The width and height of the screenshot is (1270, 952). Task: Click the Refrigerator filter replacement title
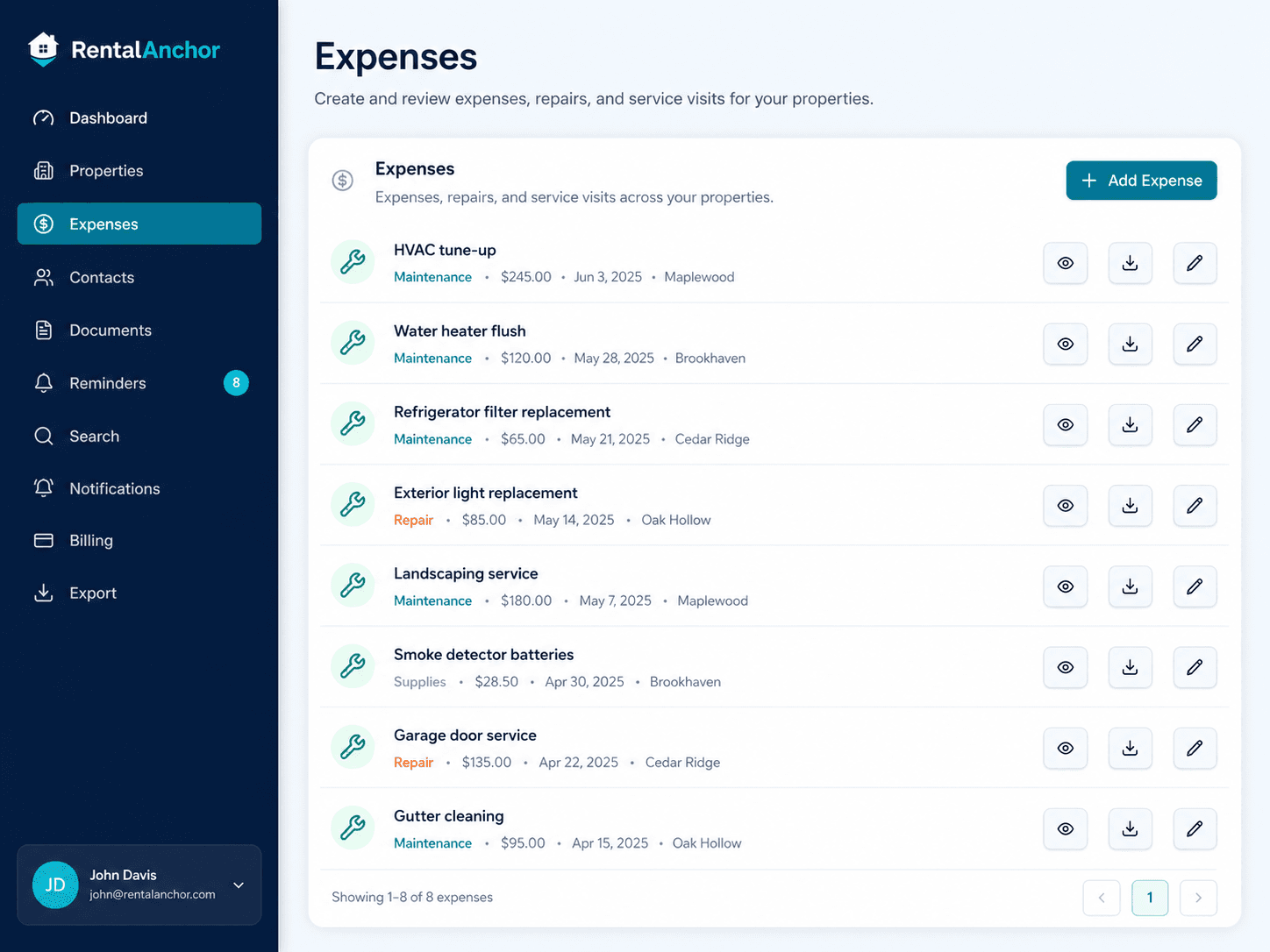502,412
